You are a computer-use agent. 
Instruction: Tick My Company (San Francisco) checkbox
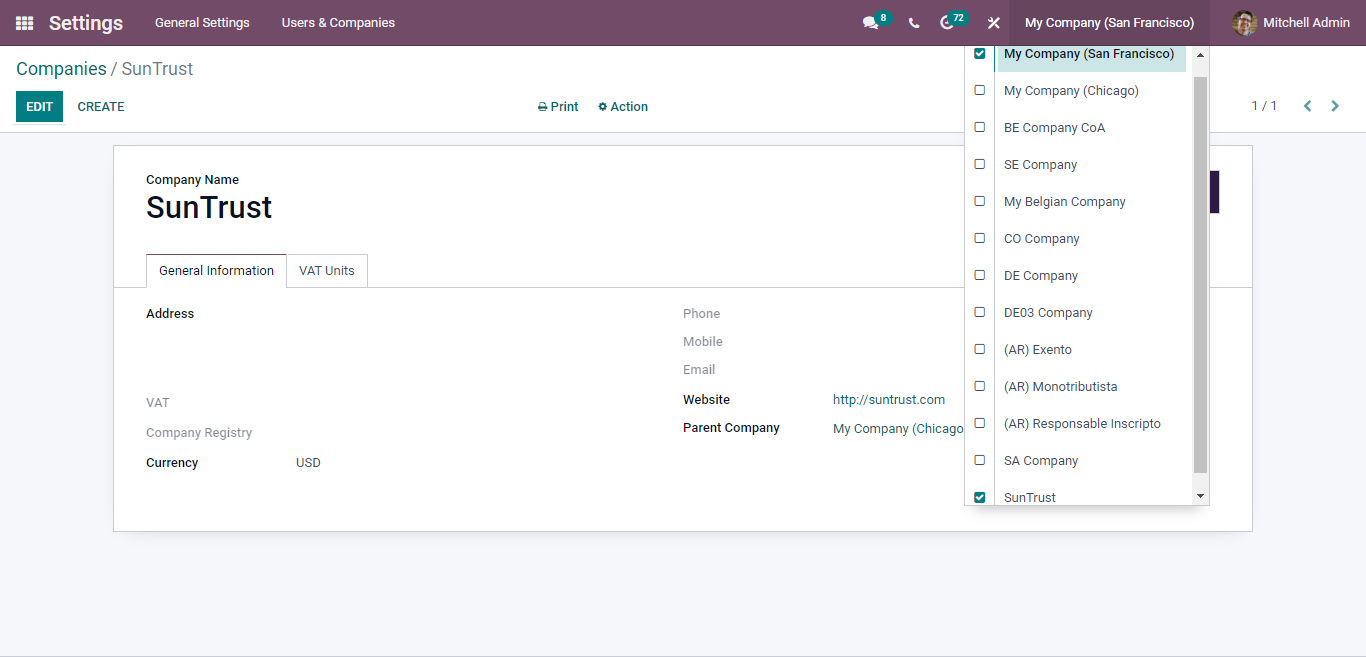click(980, 54)
